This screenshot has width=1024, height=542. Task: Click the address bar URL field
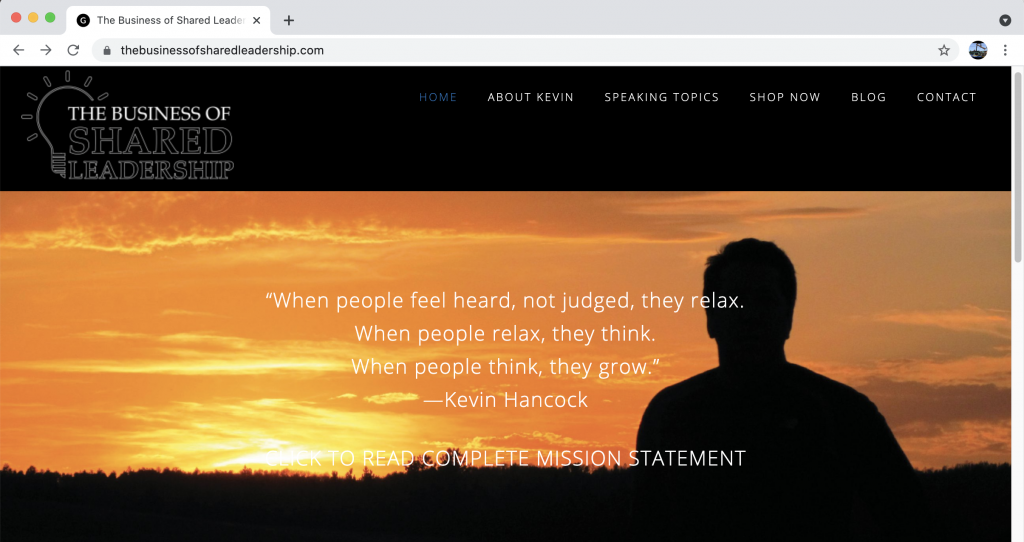coord(526,50)
